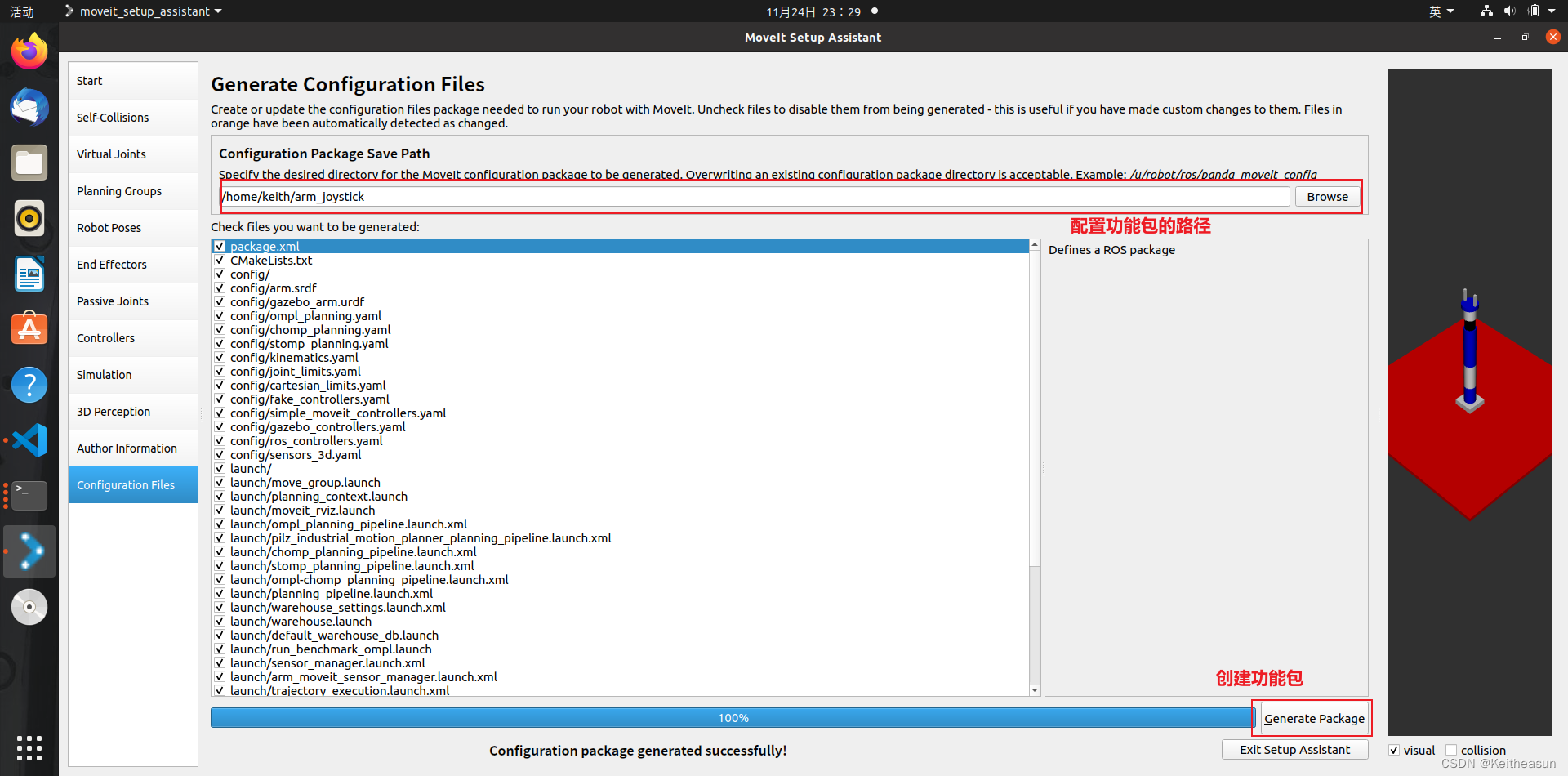
Task: Open the battery status tray icon
Action: coord(1533,11)
